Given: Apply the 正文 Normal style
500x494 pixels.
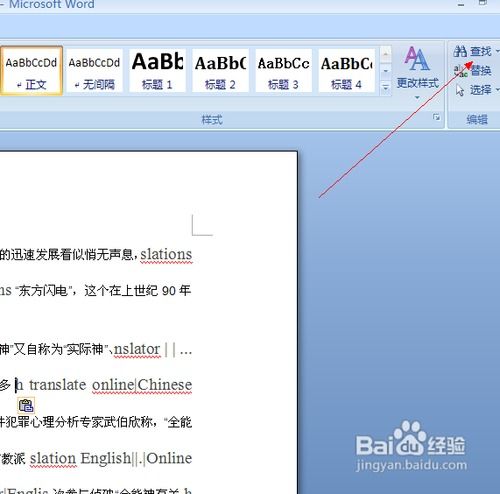Looking at the screenshot, I should pyautogui.click(x=31, y=71).
